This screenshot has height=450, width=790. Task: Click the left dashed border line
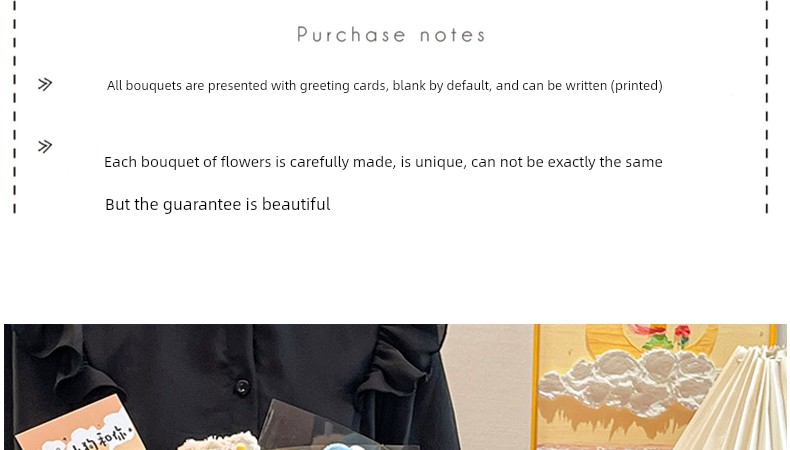point(14,110)
